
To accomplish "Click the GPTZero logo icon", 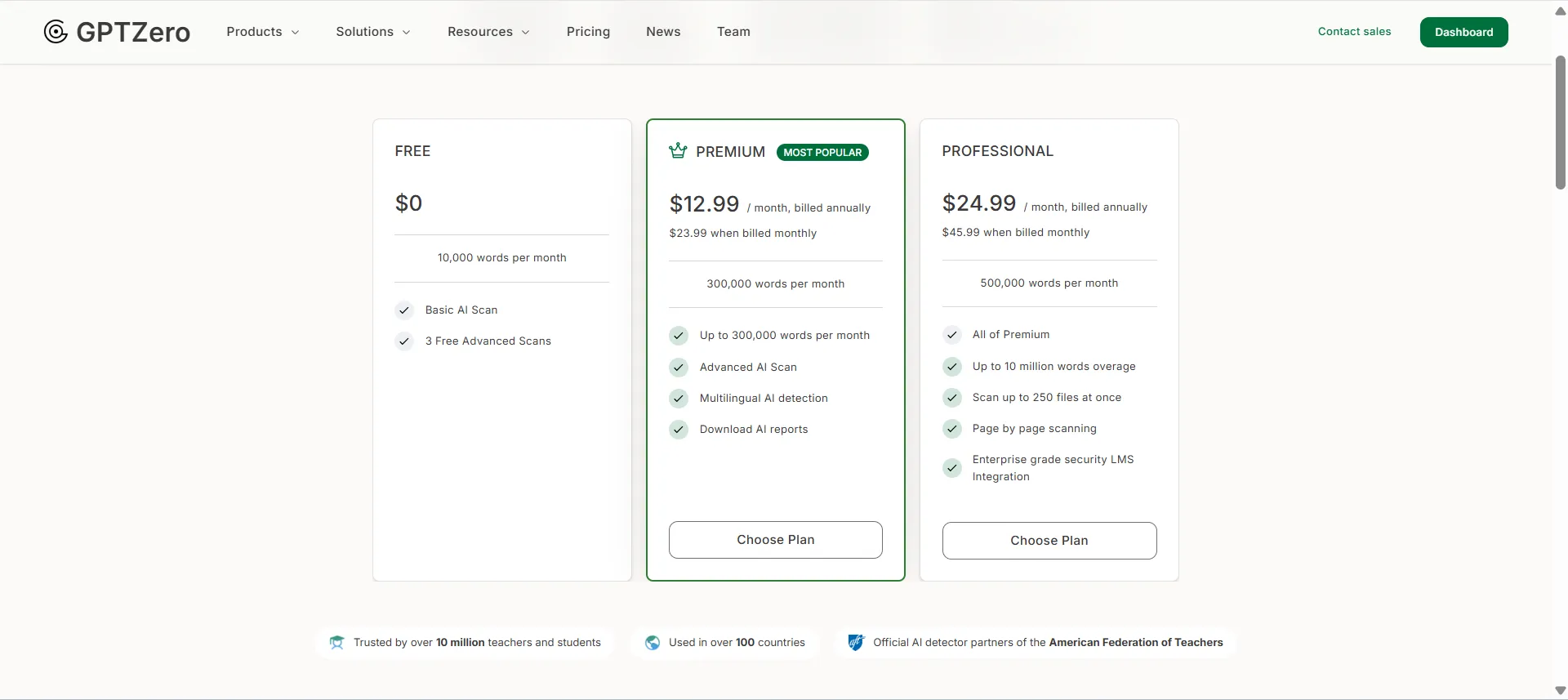I will (56, 32).
